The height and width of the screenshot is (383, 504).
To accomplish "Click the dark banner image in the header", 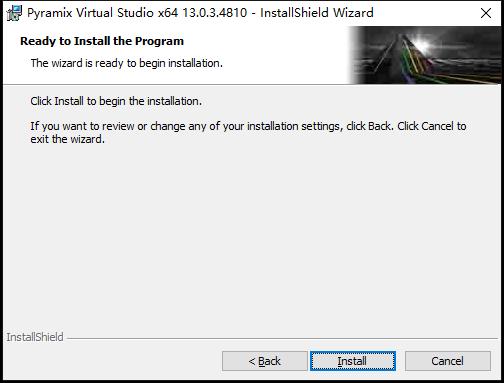I will click(425, 55).
